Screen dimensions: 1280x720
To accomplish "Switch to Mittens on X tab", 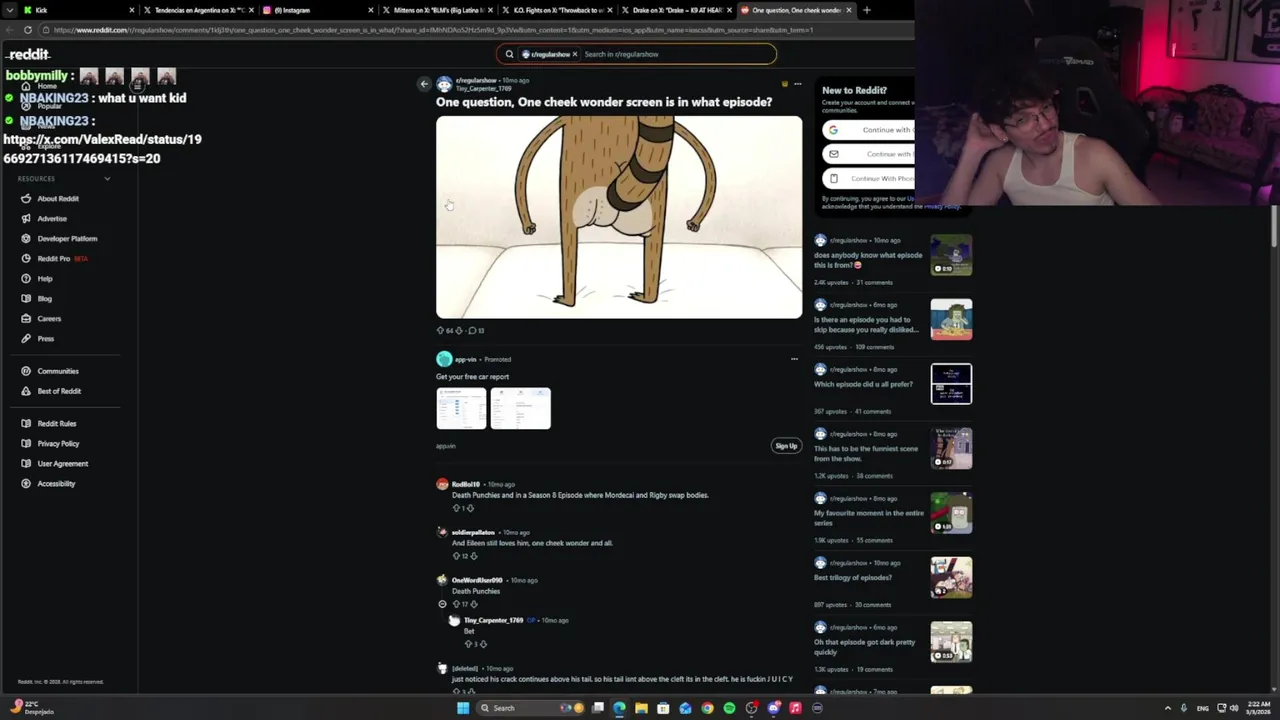I will 437,10.
